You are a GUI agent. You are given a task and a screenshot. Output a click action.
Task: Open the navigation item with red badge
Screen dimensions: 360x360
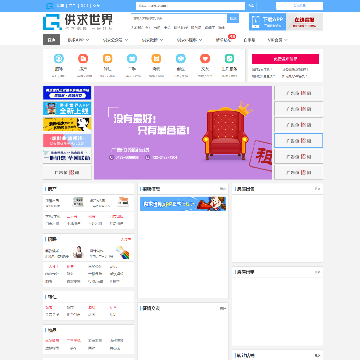[224, 40]
